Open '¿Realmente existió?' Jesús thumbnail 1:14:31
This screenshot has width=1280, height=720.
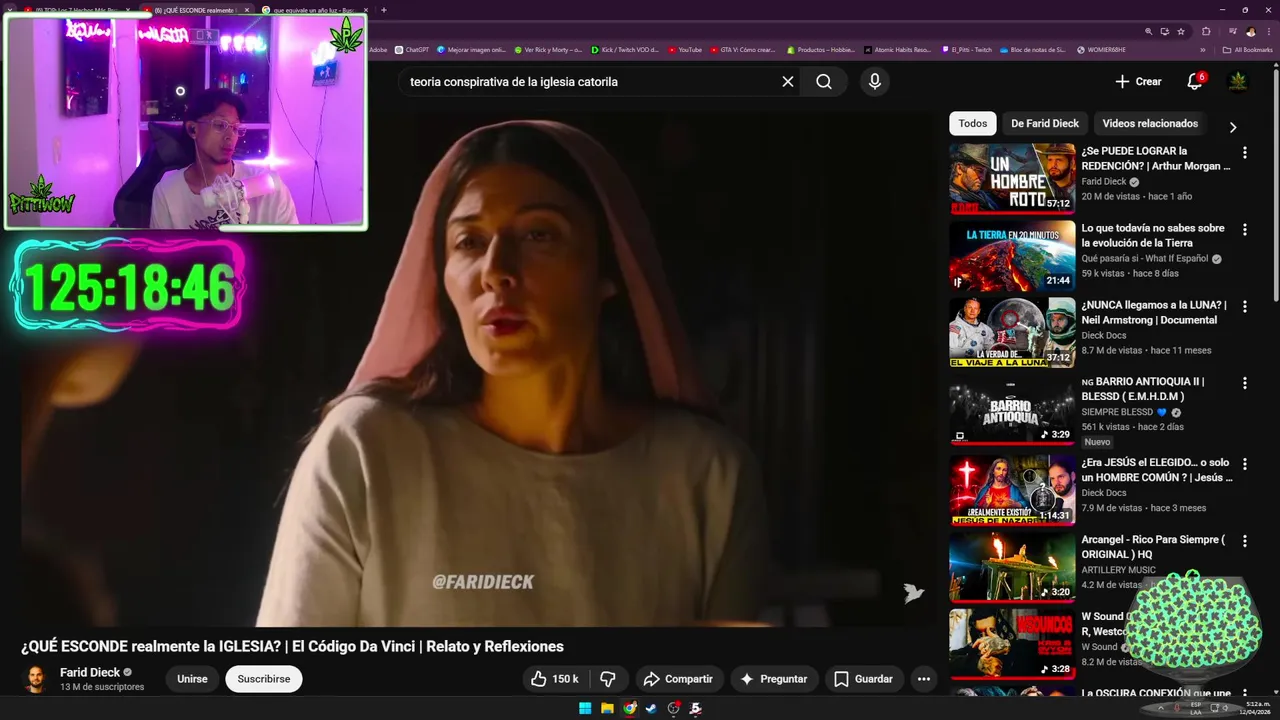click(1012, 489)
